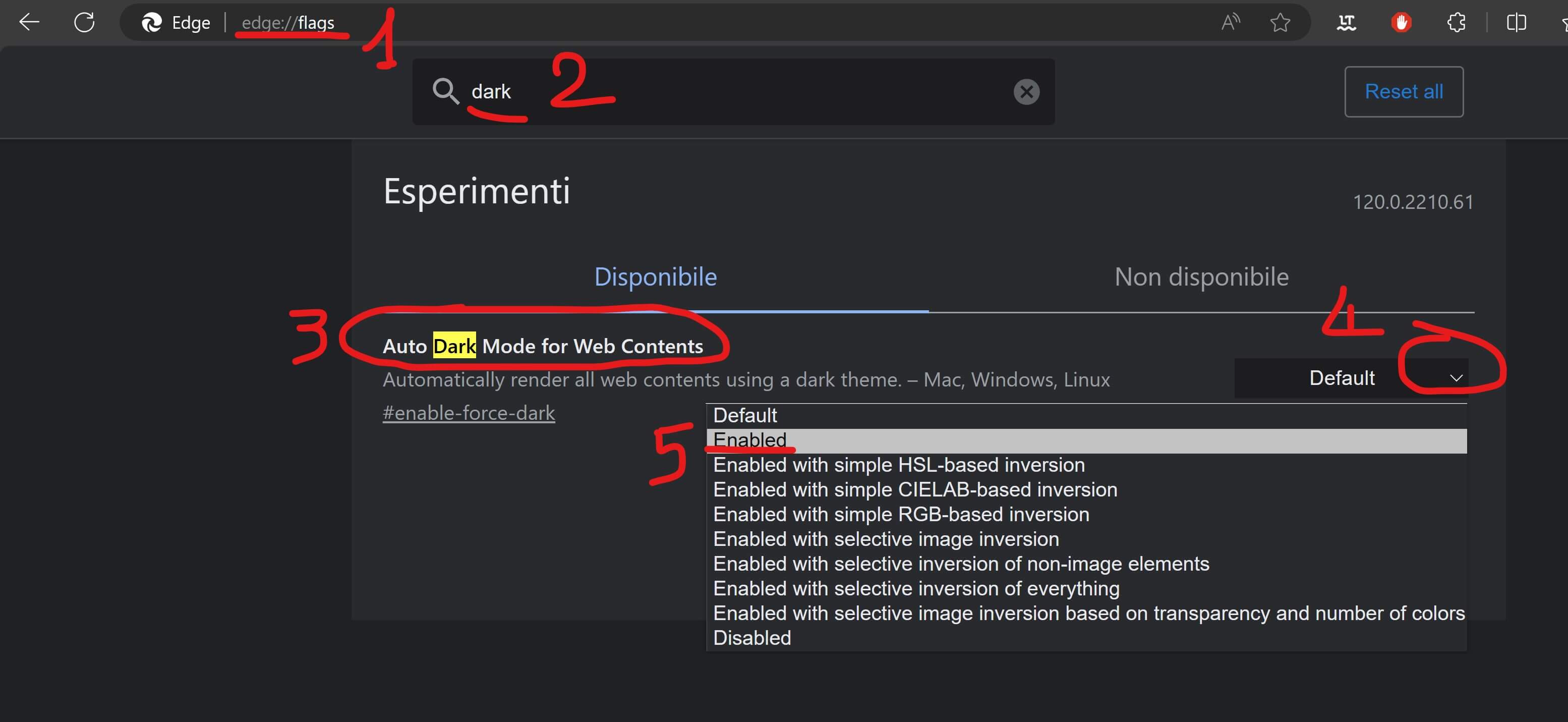
Task: Click the flags search input field
Action: (x=730, y=92)
